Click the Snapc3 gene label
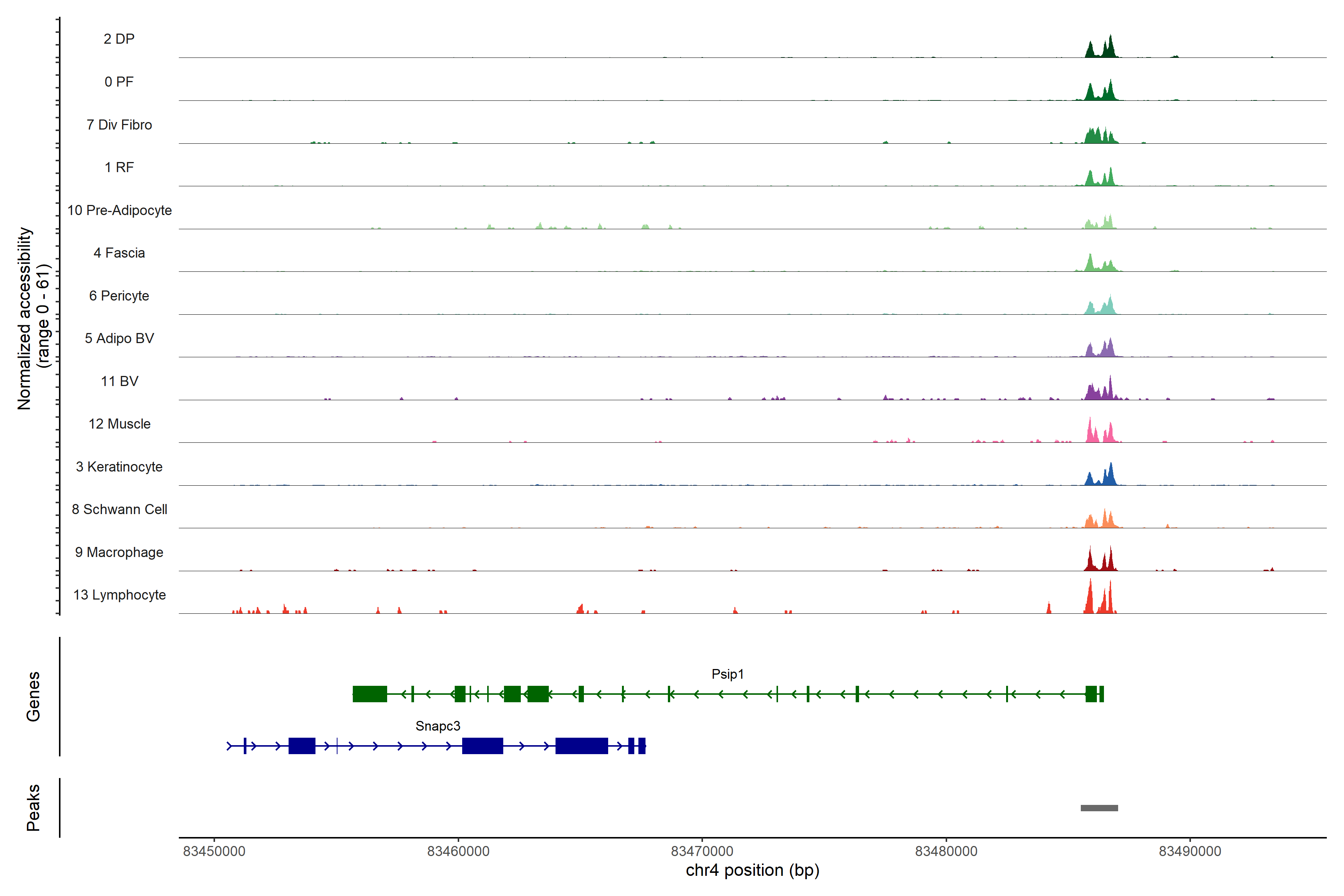Viewport: 1344px width, 896px height. 438,726
